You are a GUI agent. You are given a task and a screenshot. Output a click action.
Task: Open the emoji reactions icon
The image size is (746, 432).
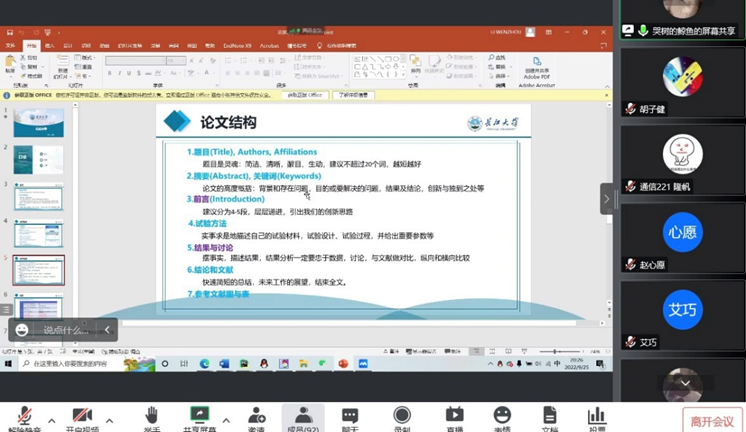[502, 417]
